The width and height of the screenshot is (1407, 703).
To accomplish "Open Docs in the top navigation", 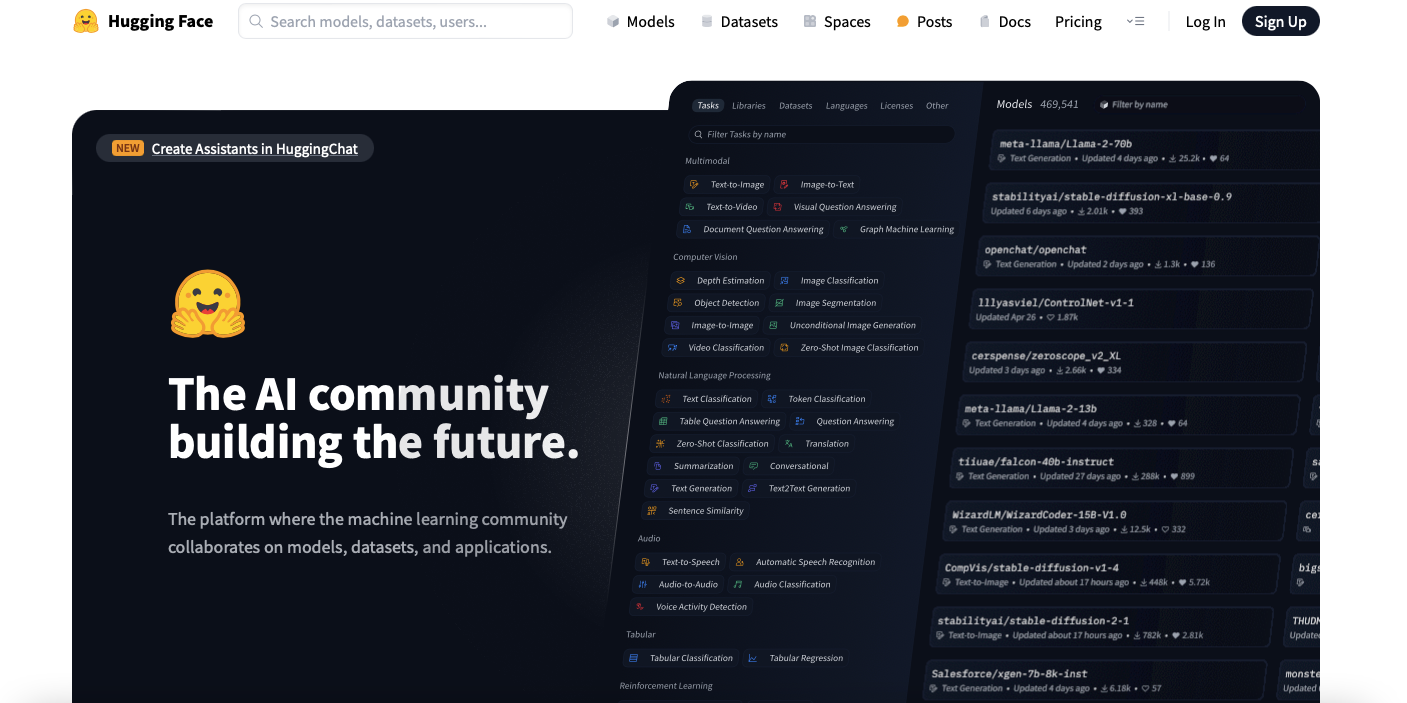I will pyautogui.click(x=1004, y=21).
